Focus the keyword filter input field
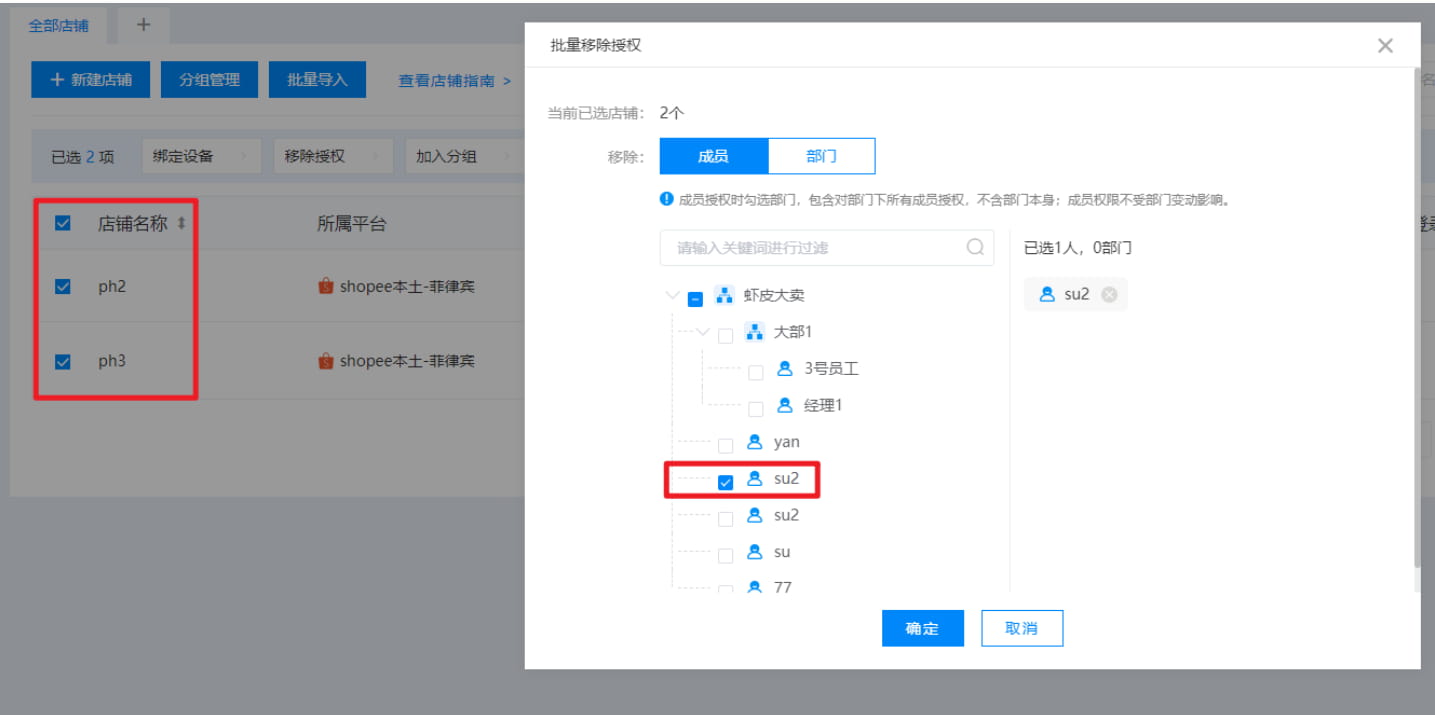The width and height of the screenshot is (1435, 715). pos(827,248)
